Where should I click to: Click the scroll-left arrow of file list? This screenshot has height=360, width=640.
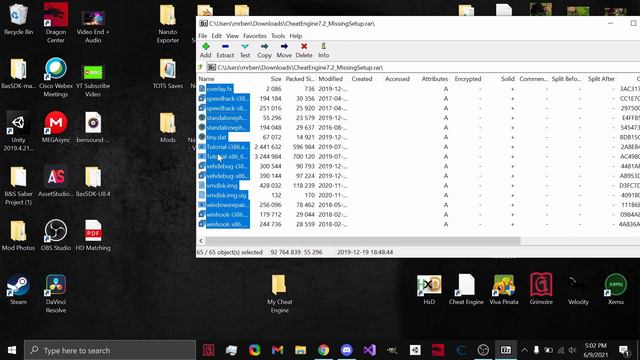tap(200, 241)
